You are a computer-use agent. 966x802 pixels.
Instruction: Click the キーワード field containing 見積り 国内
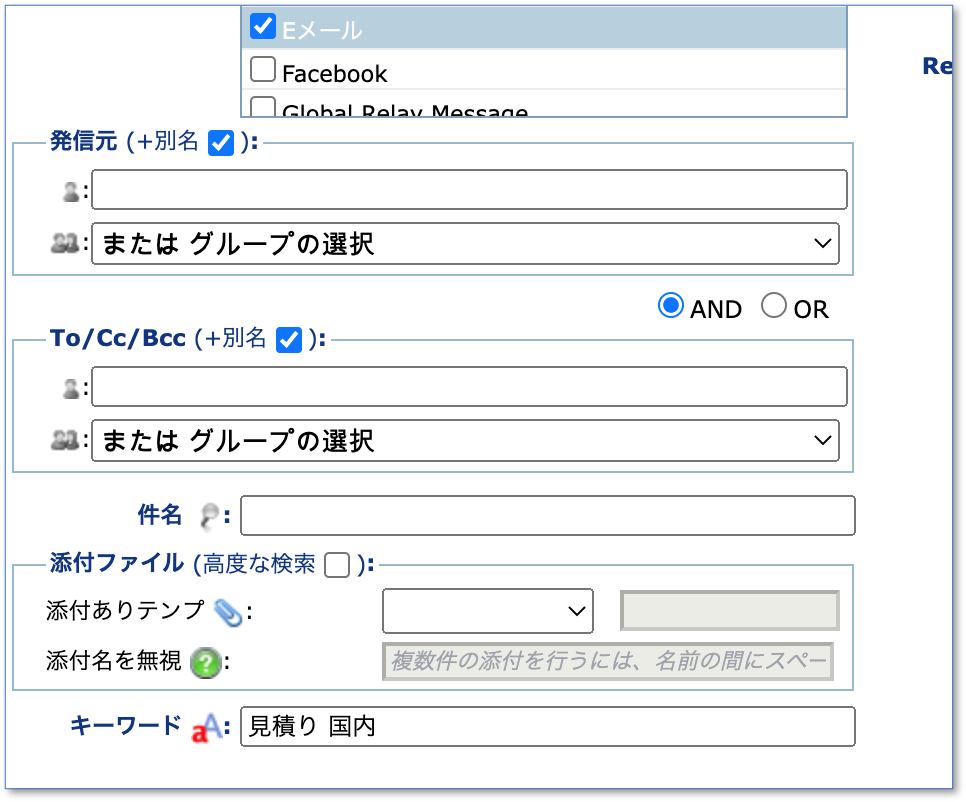click(x=548, y=727)
